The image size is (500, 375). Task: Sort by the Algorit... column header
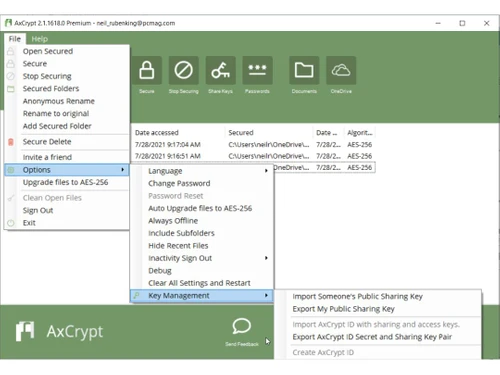(x=360, y=133)
